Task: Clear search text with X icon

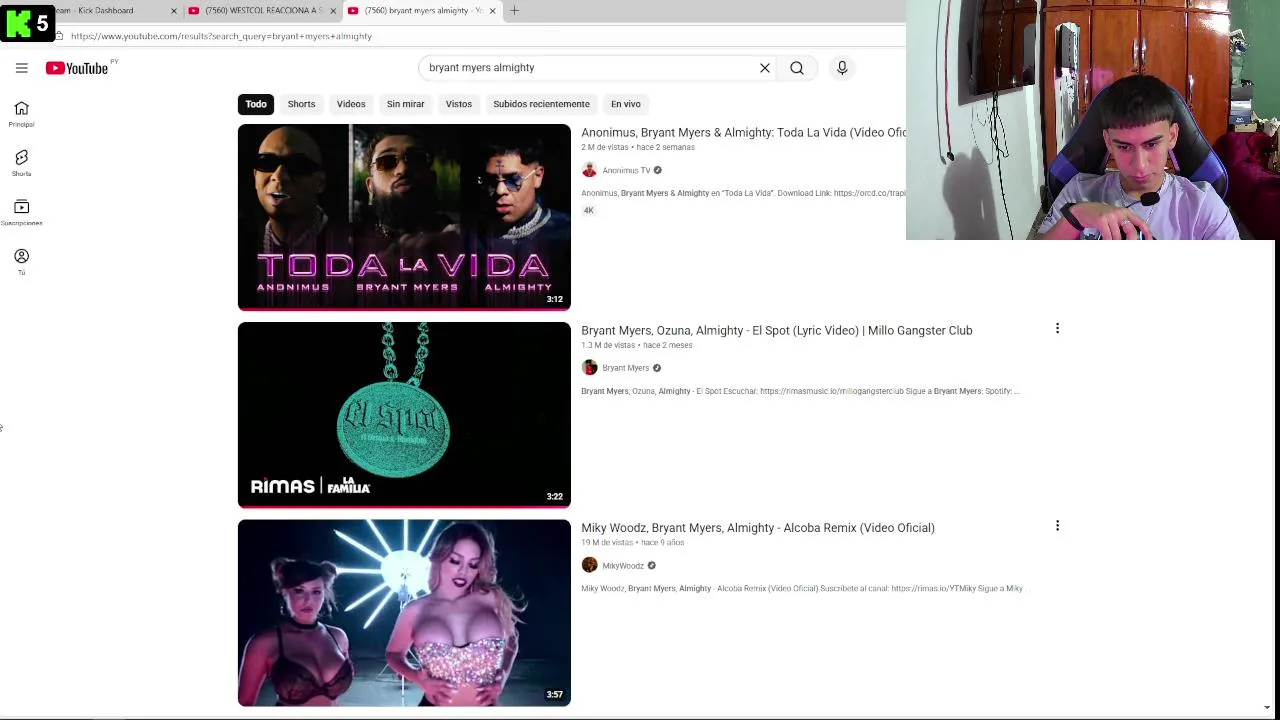Action: coord(765,68)
